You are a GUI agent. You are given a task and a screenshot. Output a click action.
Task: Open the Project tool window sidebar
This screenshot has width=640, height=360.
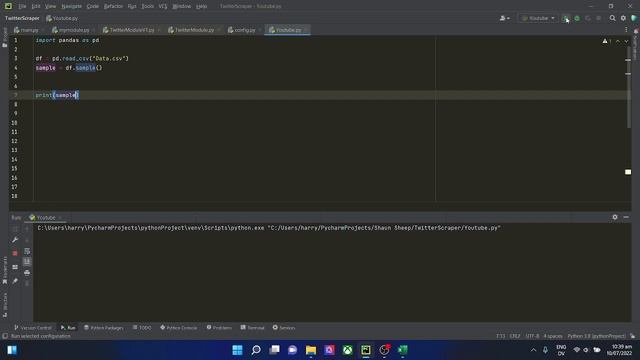(5, 38)
